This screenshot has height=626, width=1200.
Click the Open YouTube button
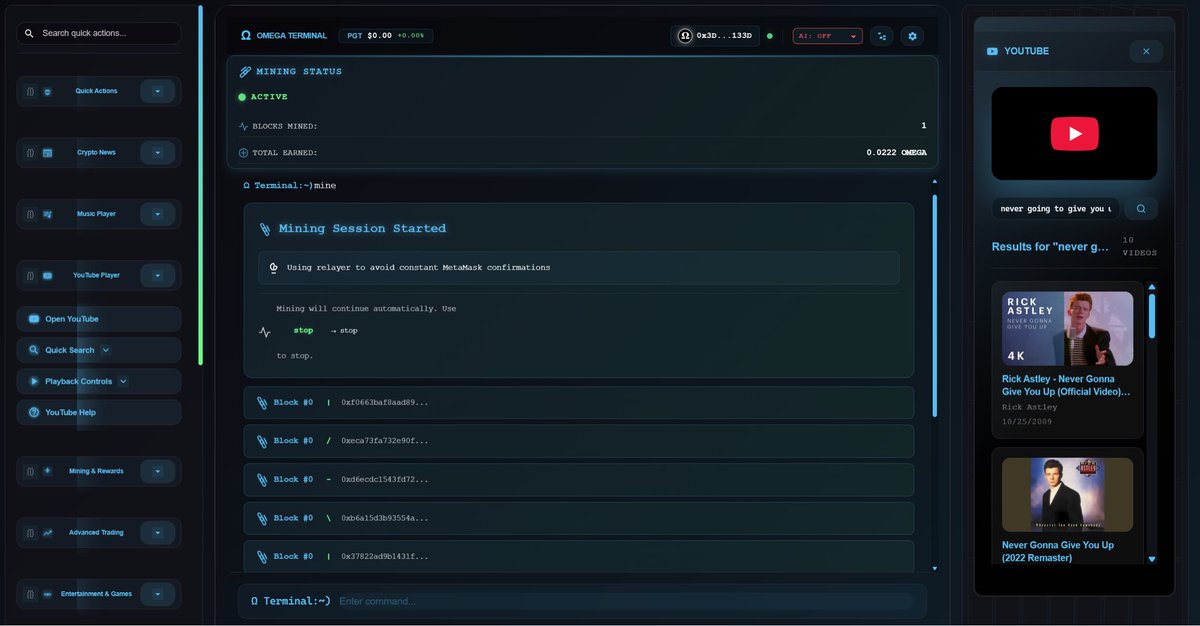pos(99,319)
